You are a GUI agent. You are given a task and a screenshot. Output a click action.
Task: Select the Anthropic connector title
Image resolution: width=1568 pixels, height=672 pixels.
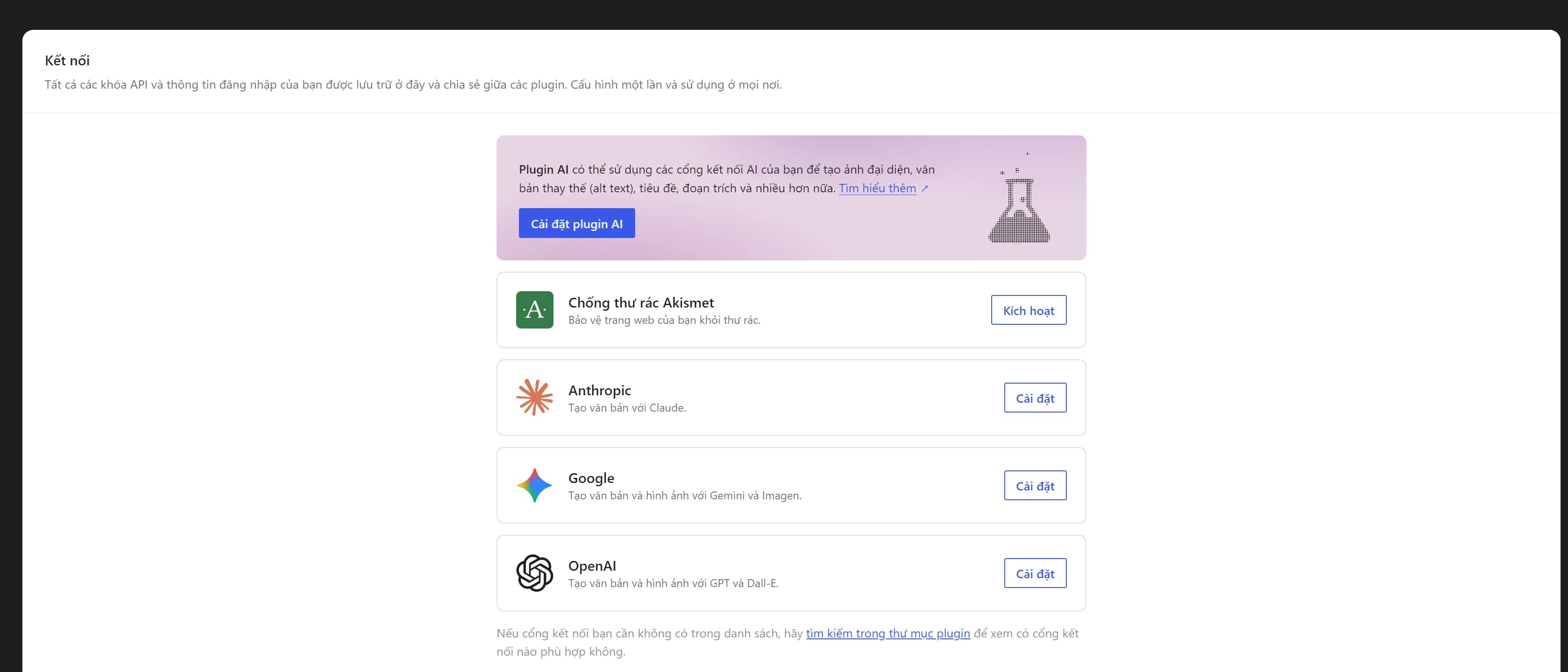[600, 390]
